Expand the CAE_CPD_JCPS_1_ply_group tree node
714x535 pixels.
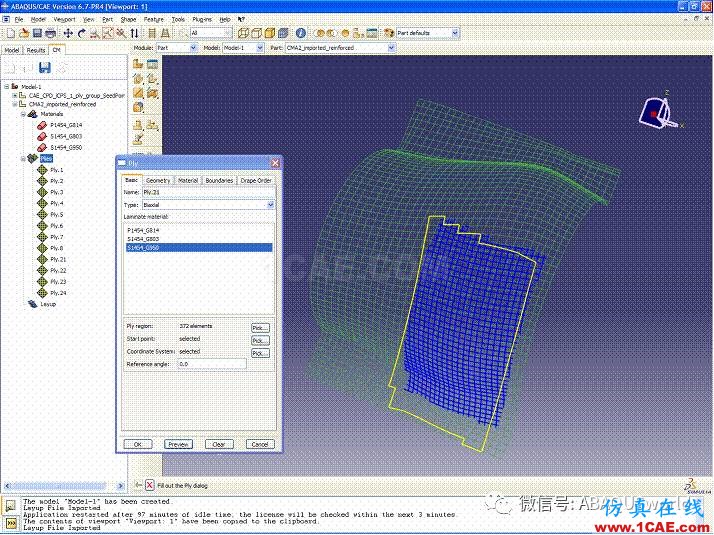pos(15,96)
